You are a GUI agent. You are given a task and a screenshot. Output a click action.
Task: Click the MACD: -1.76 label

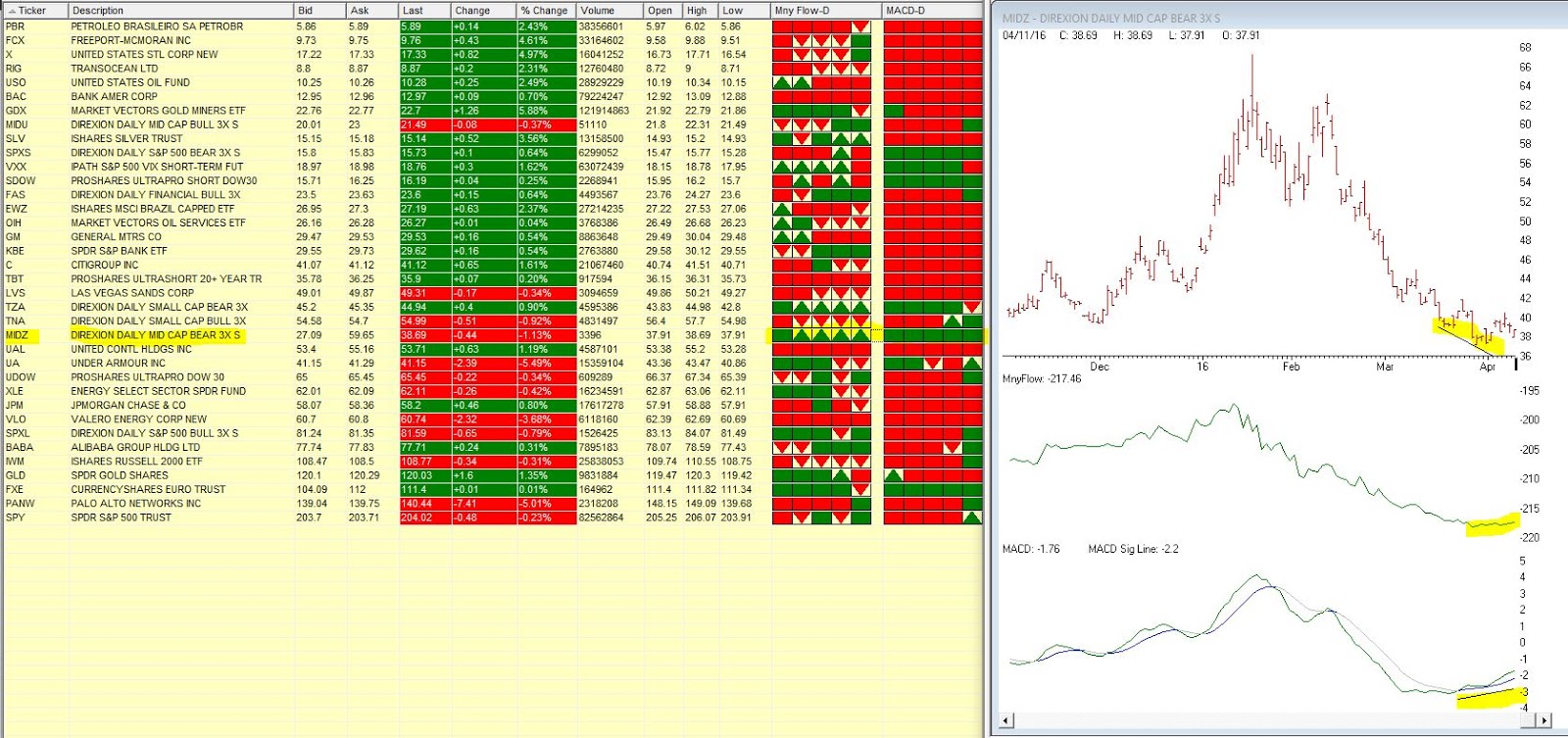point(1031,549)
